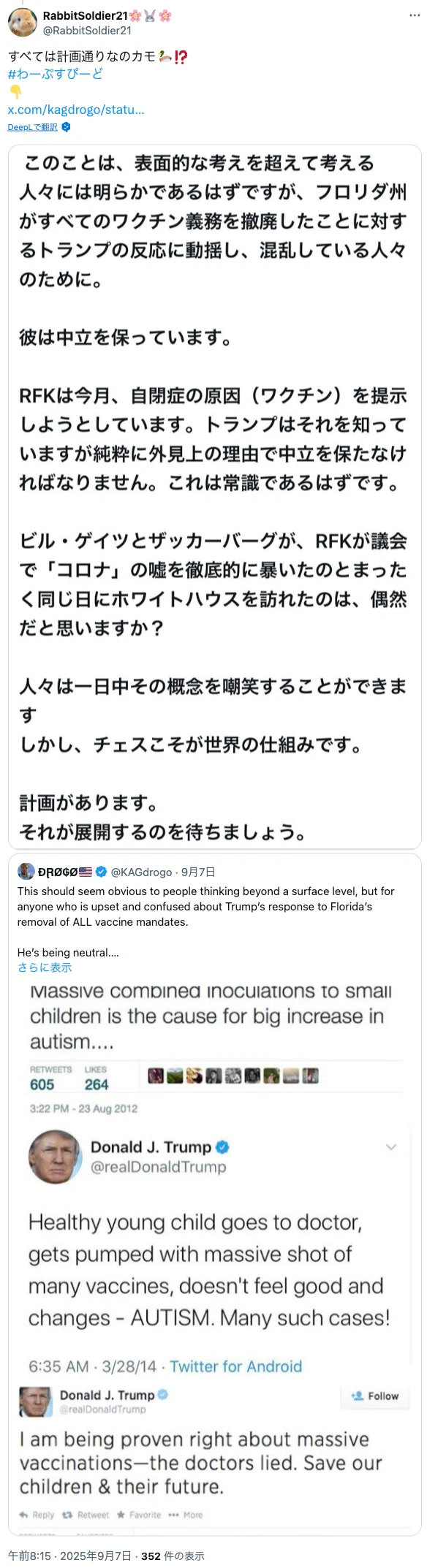The width and height of the screenshot is (427, 1568).
Task: Click the Follow button on Trump tweet
Action: [x=375, y=1396]
